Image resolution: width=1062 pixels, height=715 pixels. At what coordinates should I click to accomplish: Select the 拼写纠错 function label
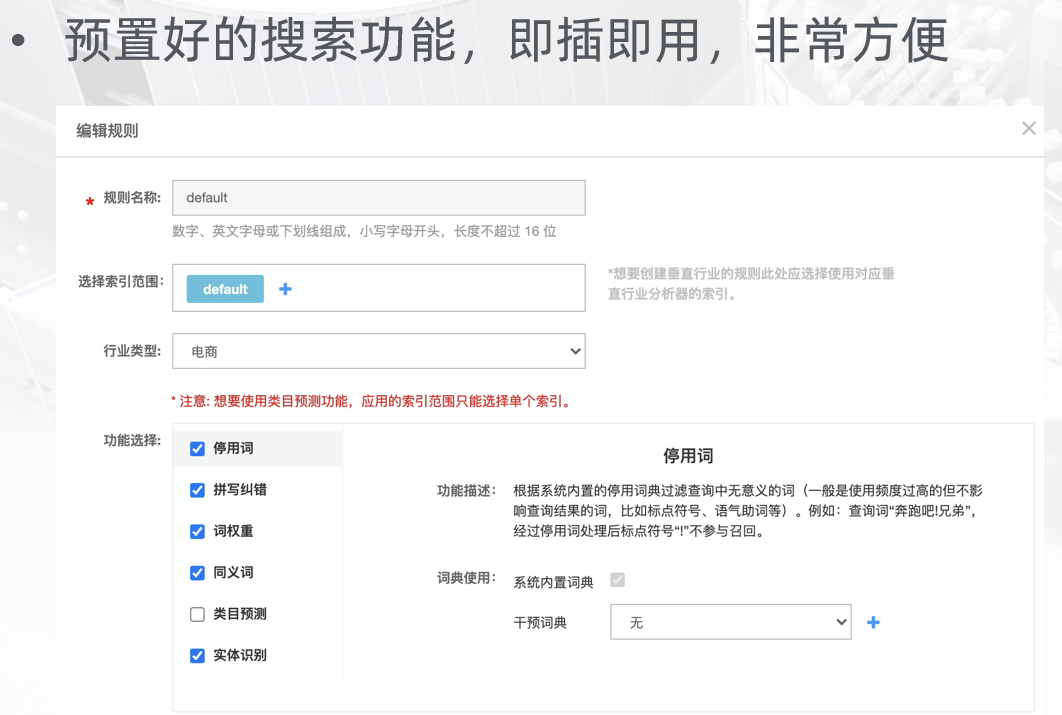[240, 490]
